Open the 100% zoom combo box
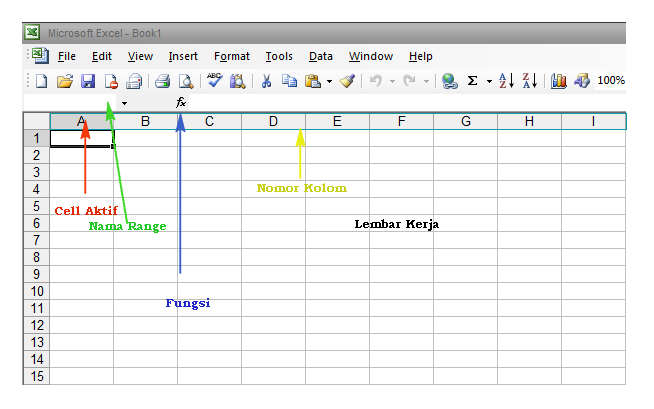654x409 pixels. click(611, 80)
